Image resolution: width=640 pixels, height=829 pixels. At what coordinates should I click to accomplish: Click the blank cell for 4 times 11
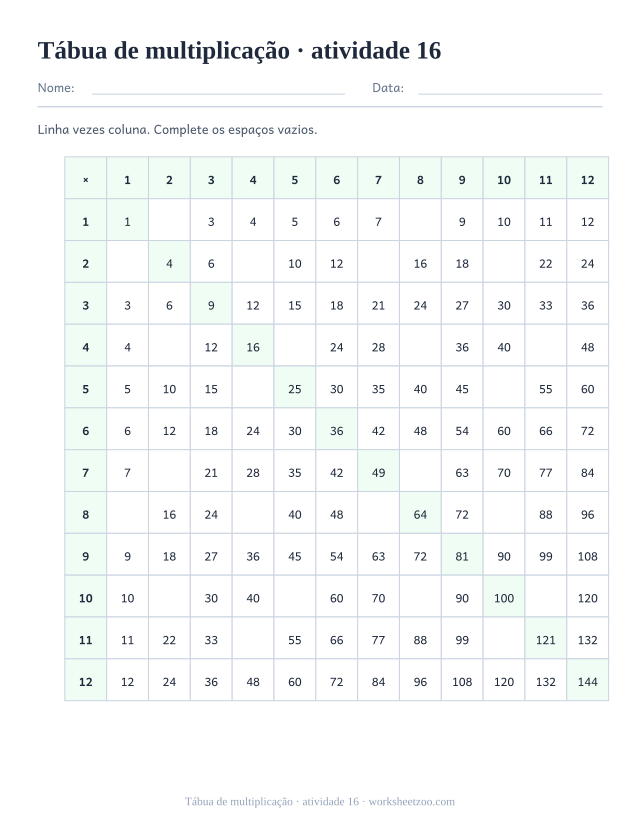pos(545,347)
